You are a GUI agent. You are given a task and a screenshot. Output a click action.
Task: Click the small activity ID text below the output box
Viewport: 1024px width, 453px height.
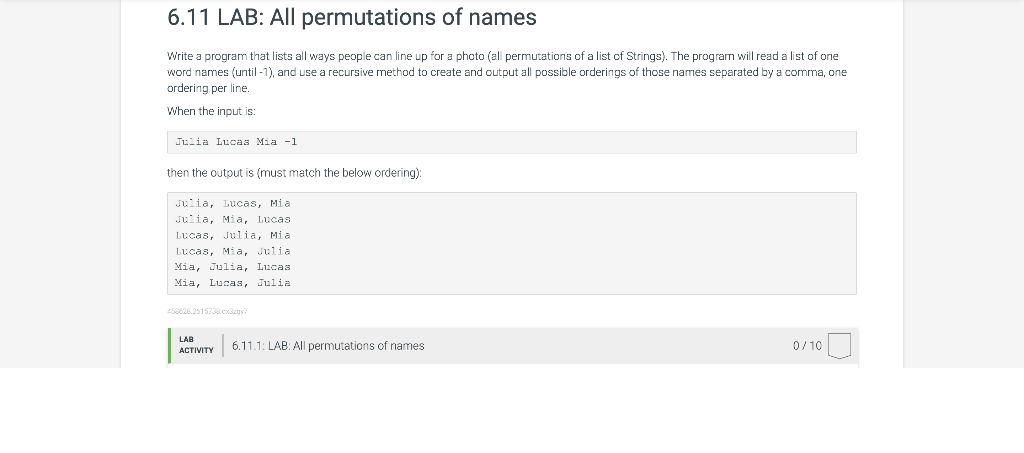pos(207,311)
